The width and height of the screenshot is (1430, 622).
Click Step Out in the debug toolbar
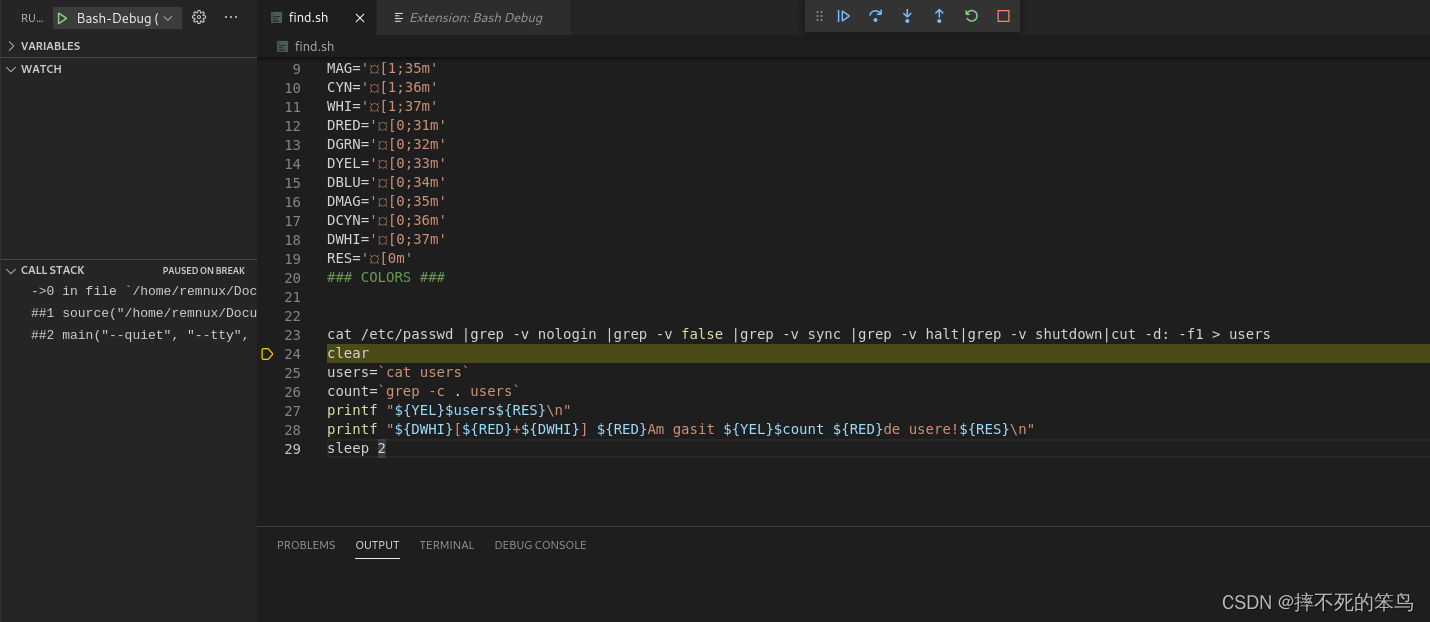click(x=939, y=16)
